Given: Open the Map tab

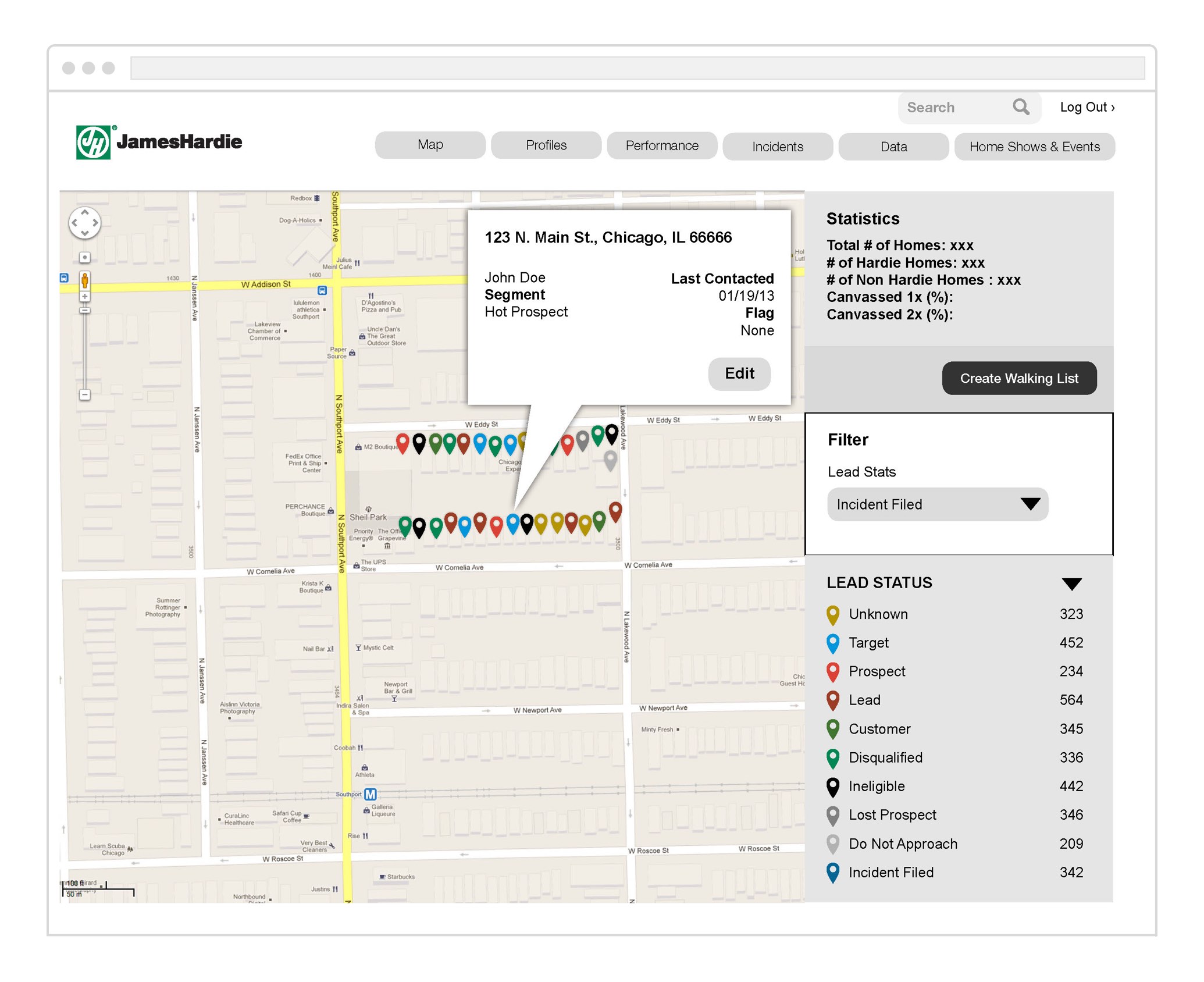Looking at the screenshot, I should [430, 145].
